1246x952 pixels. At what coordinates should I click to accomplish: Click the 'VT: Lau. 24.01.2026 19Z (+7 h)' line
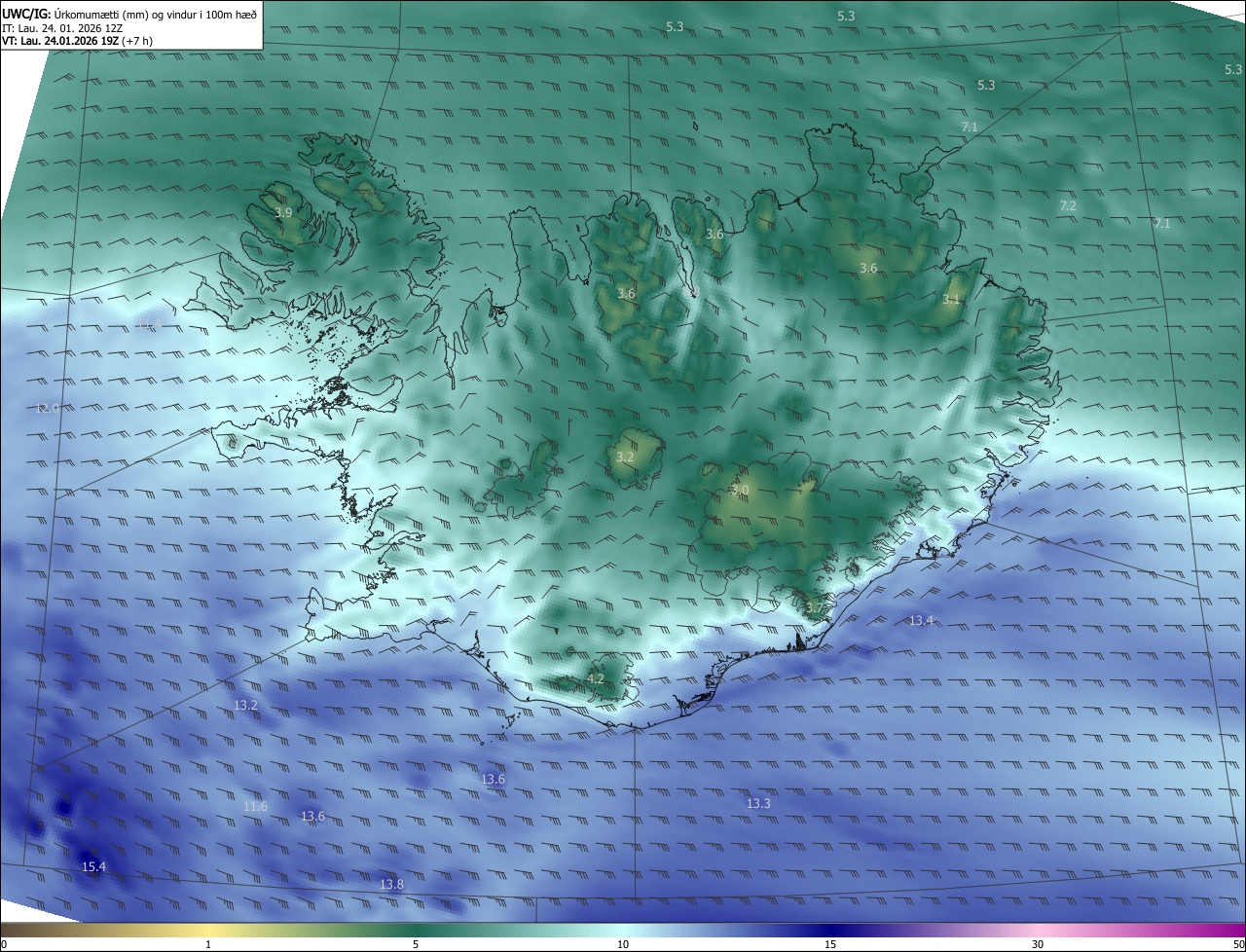[77, 41]
